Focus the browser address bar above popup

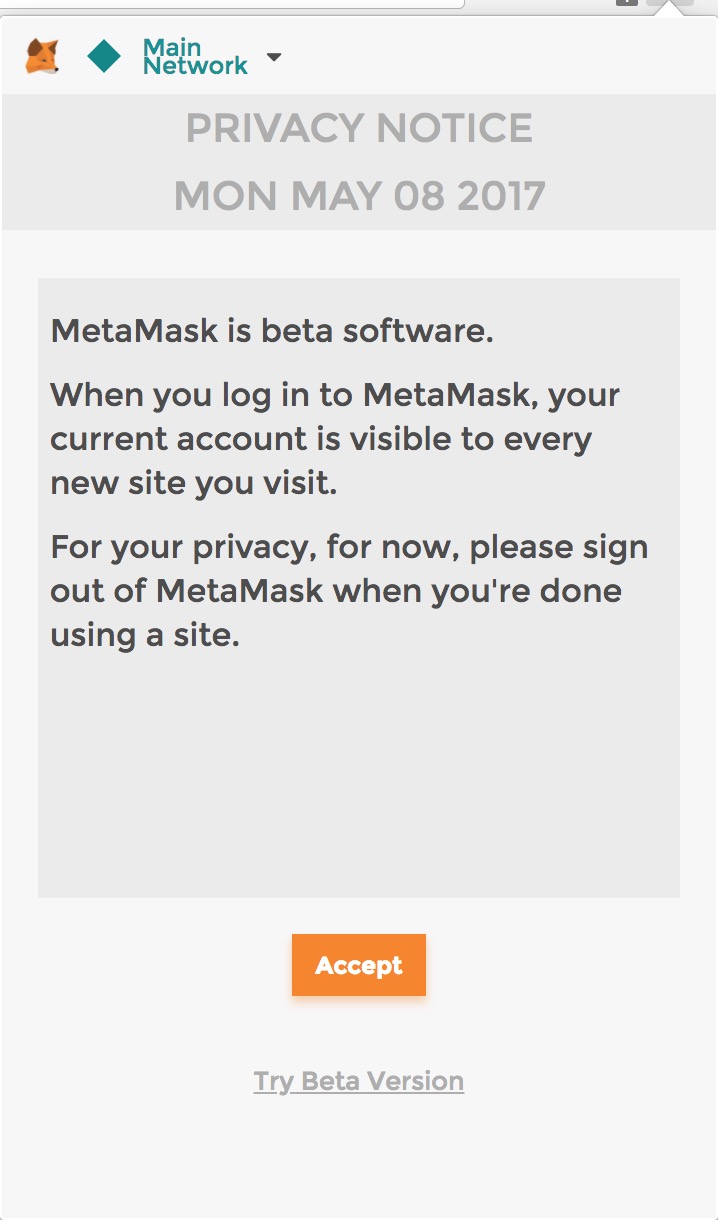(x=230, y=3)
